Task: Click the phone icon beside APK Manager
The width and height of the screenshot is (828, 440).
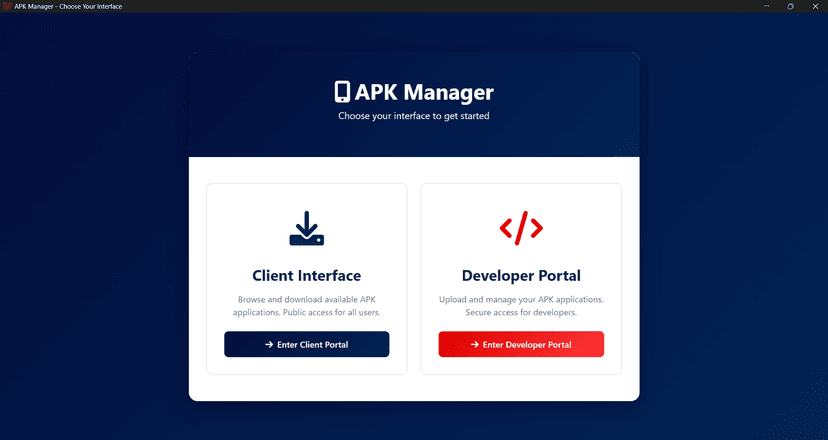Action: pos(342,92)
